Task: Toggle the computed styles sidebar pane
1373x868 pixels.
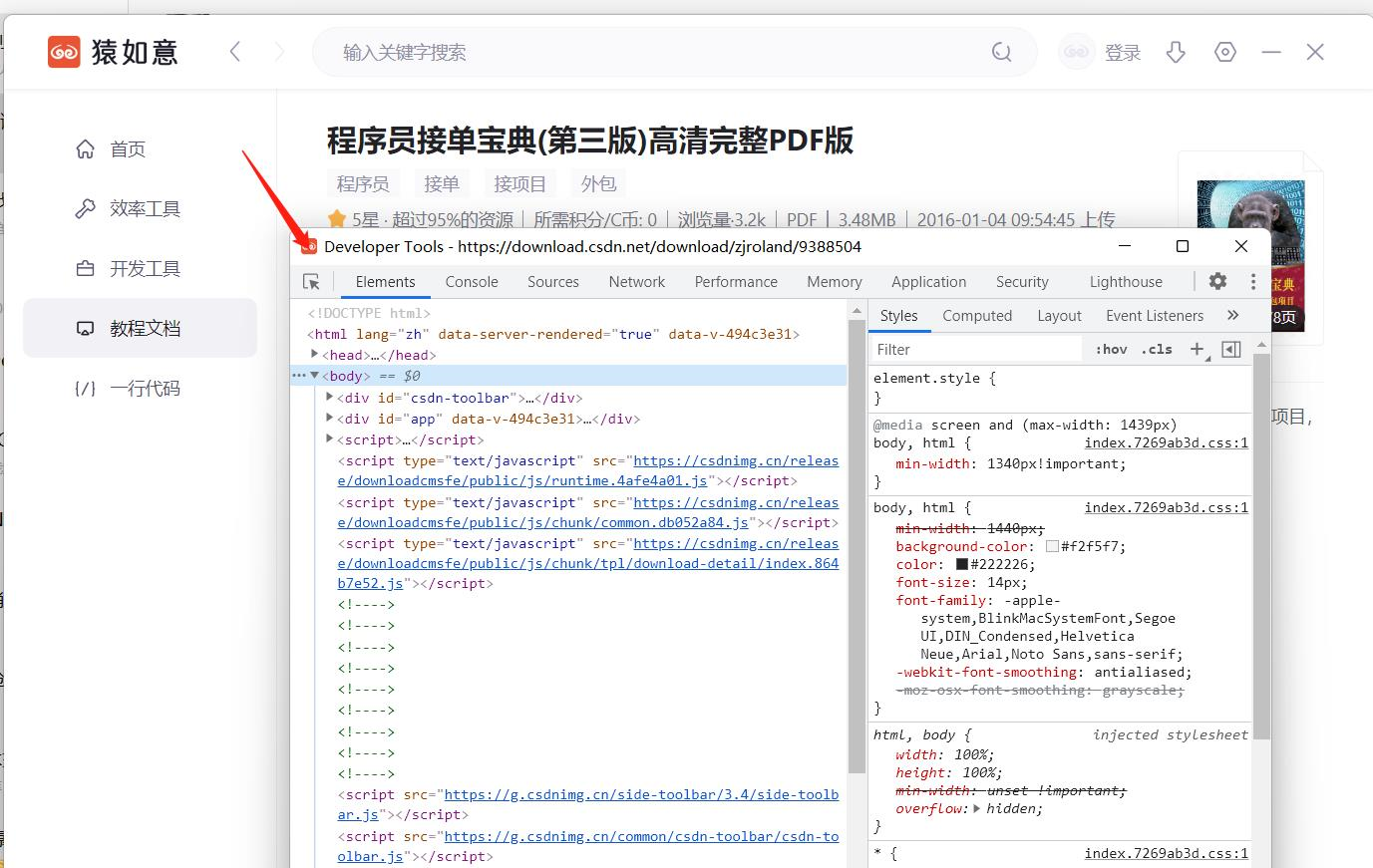Action: (1231, 349)
